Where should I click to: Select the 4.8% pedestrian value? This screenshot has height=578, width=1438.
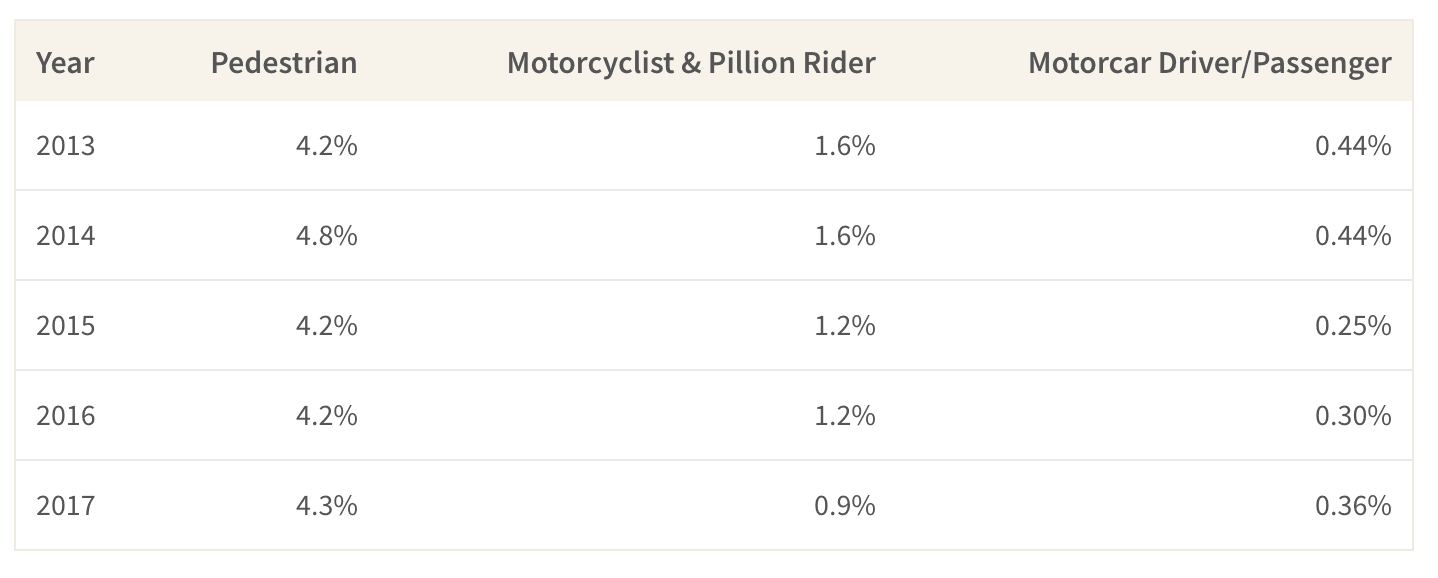tap(326, 236)
